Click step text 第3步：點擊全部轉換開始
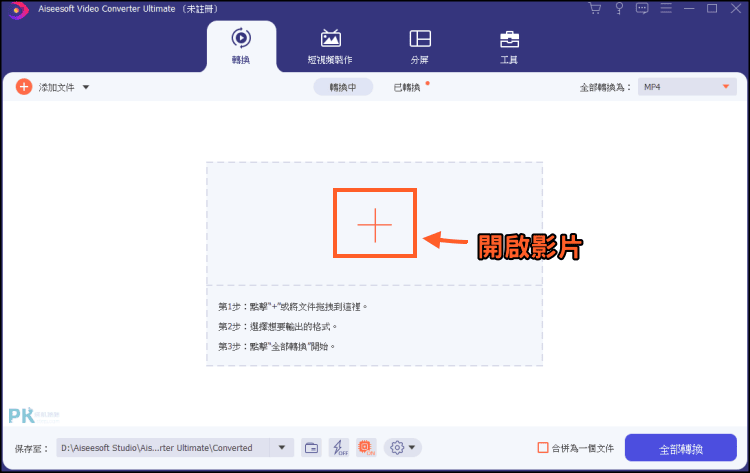This screenshot has height=473, width=750. [x=276, y=346]
